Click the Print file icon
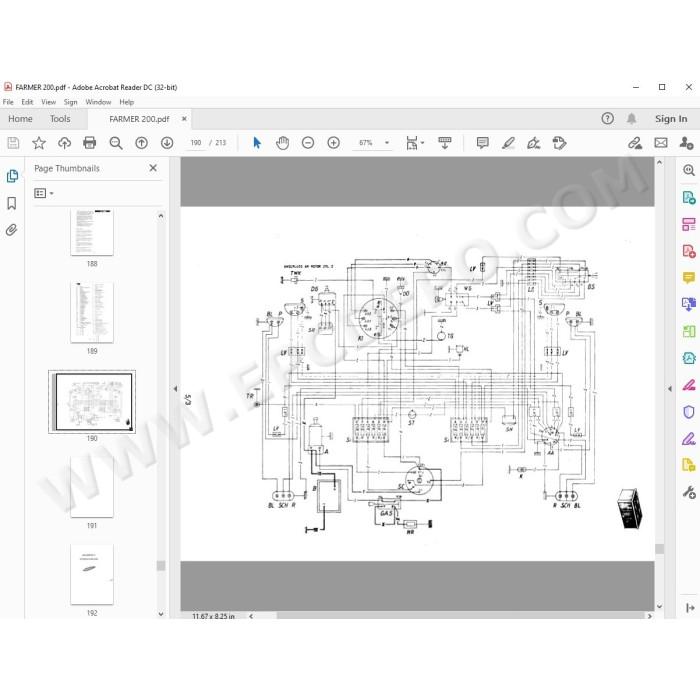The width and height of the screenshot is (700, 700). coord(90,143)
